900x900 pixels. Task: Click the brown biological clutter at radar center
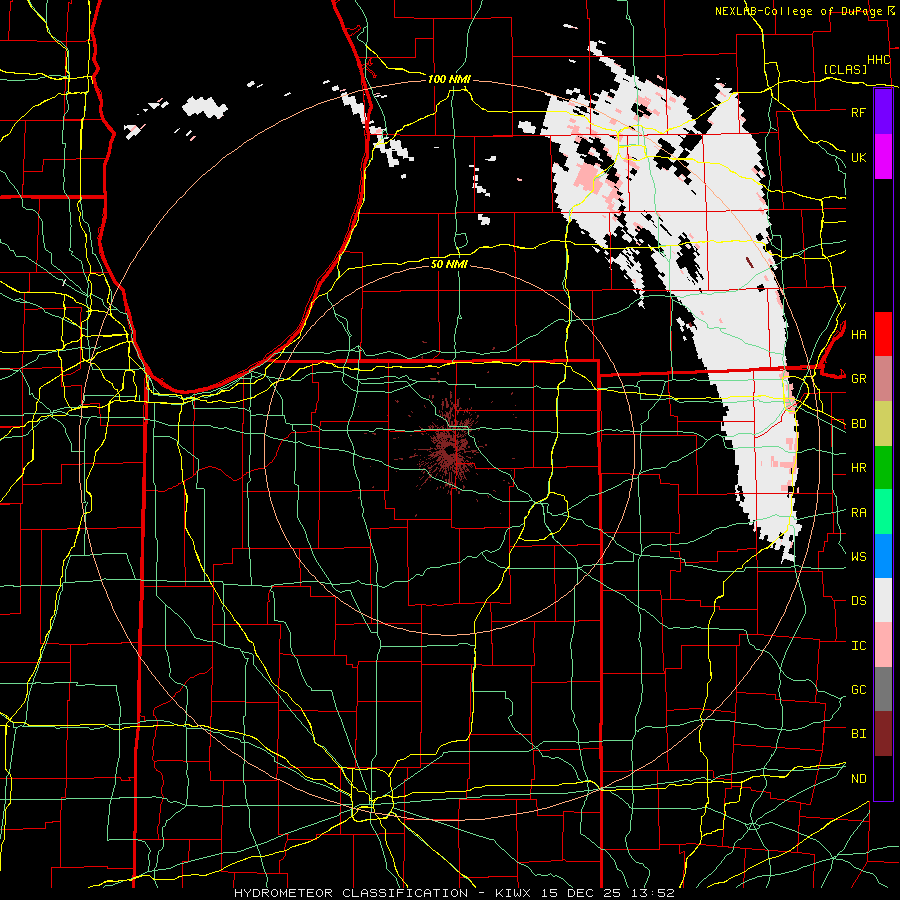451,449
